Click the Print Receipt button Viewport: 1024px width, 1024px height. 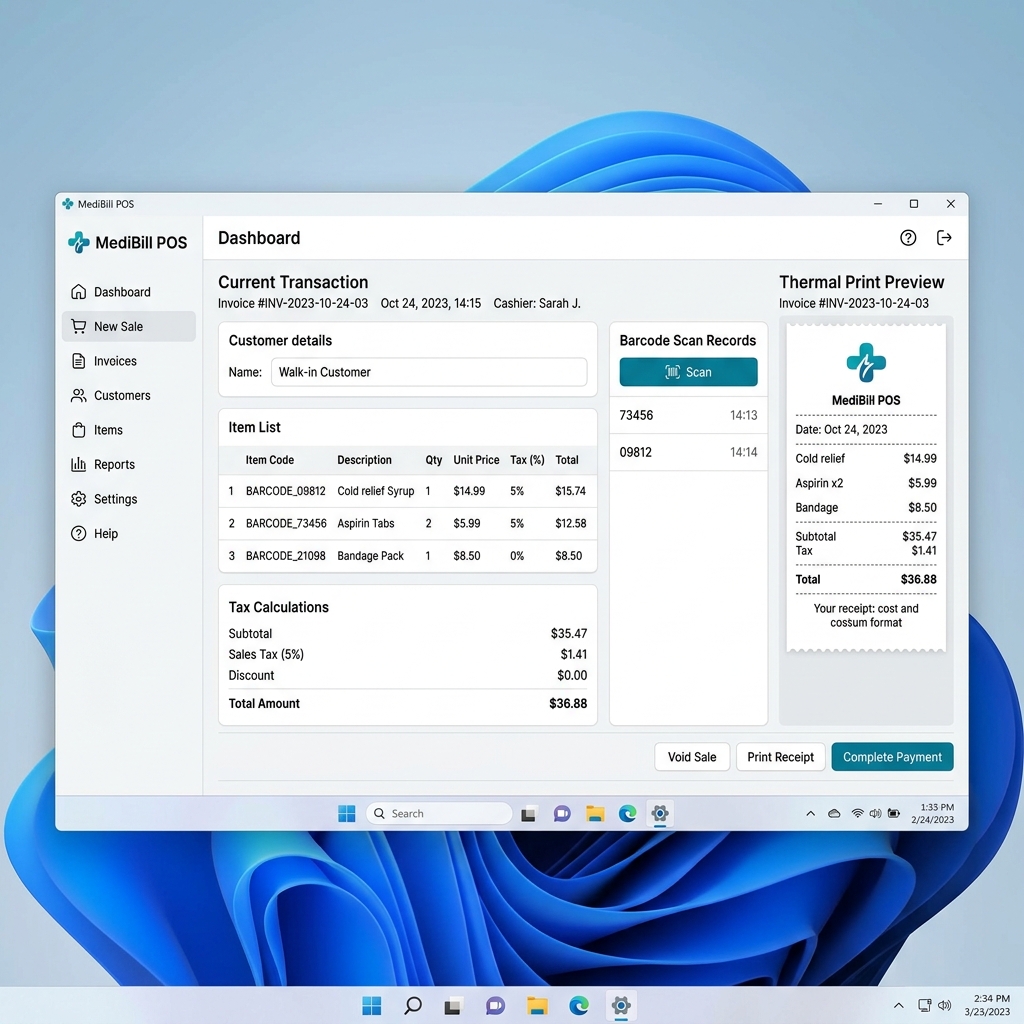pyautogui.click(x=780, y=757)
